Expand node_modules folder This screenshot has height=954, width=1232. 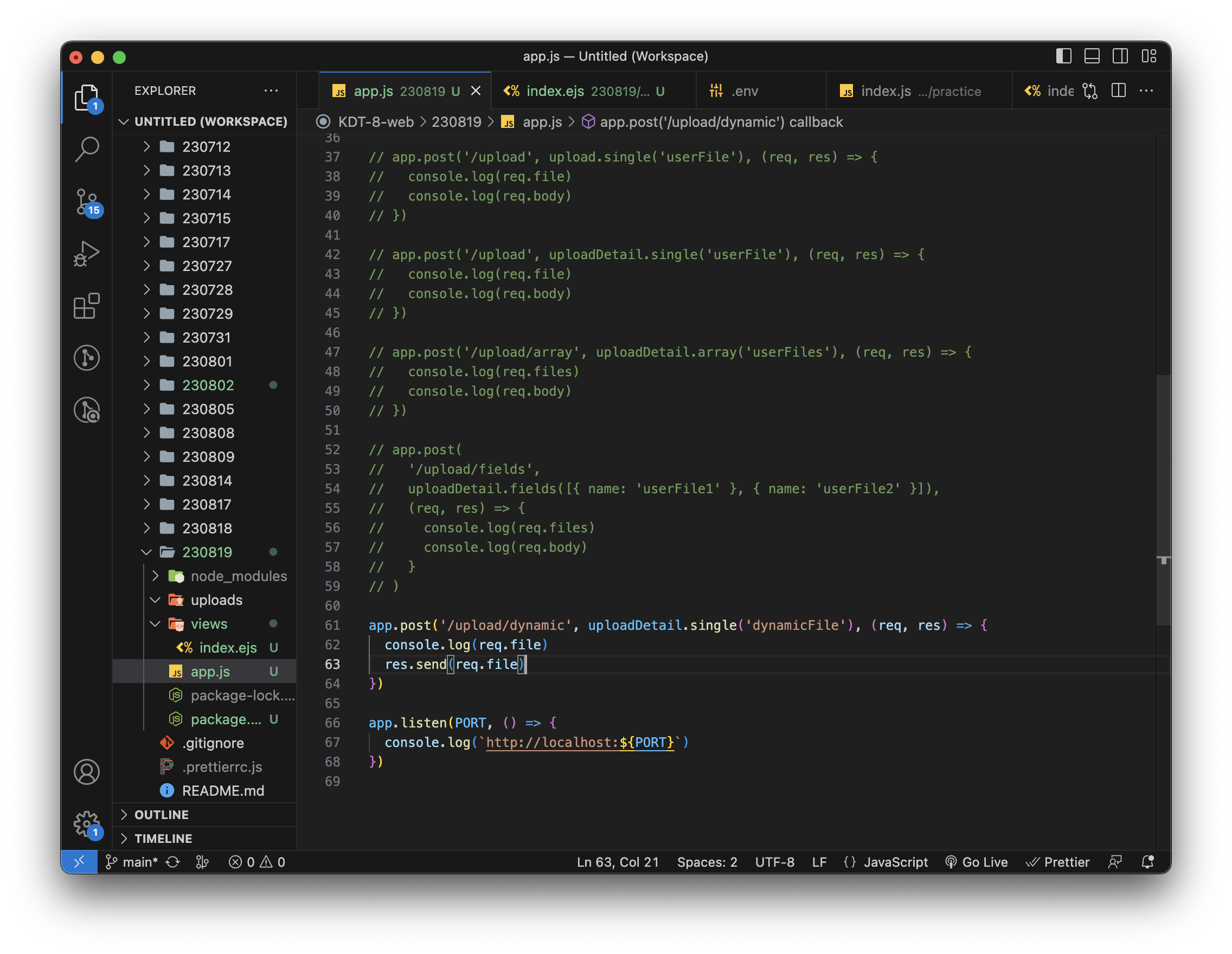[205, 576]
